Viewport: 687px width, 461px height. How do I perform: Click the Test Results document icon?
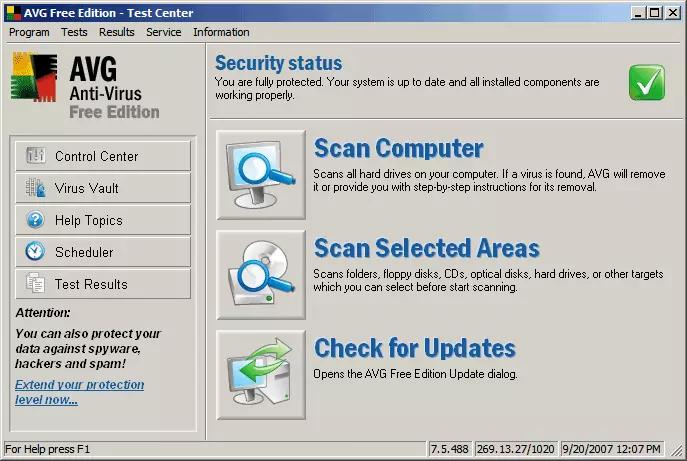[x=36, y=284]
